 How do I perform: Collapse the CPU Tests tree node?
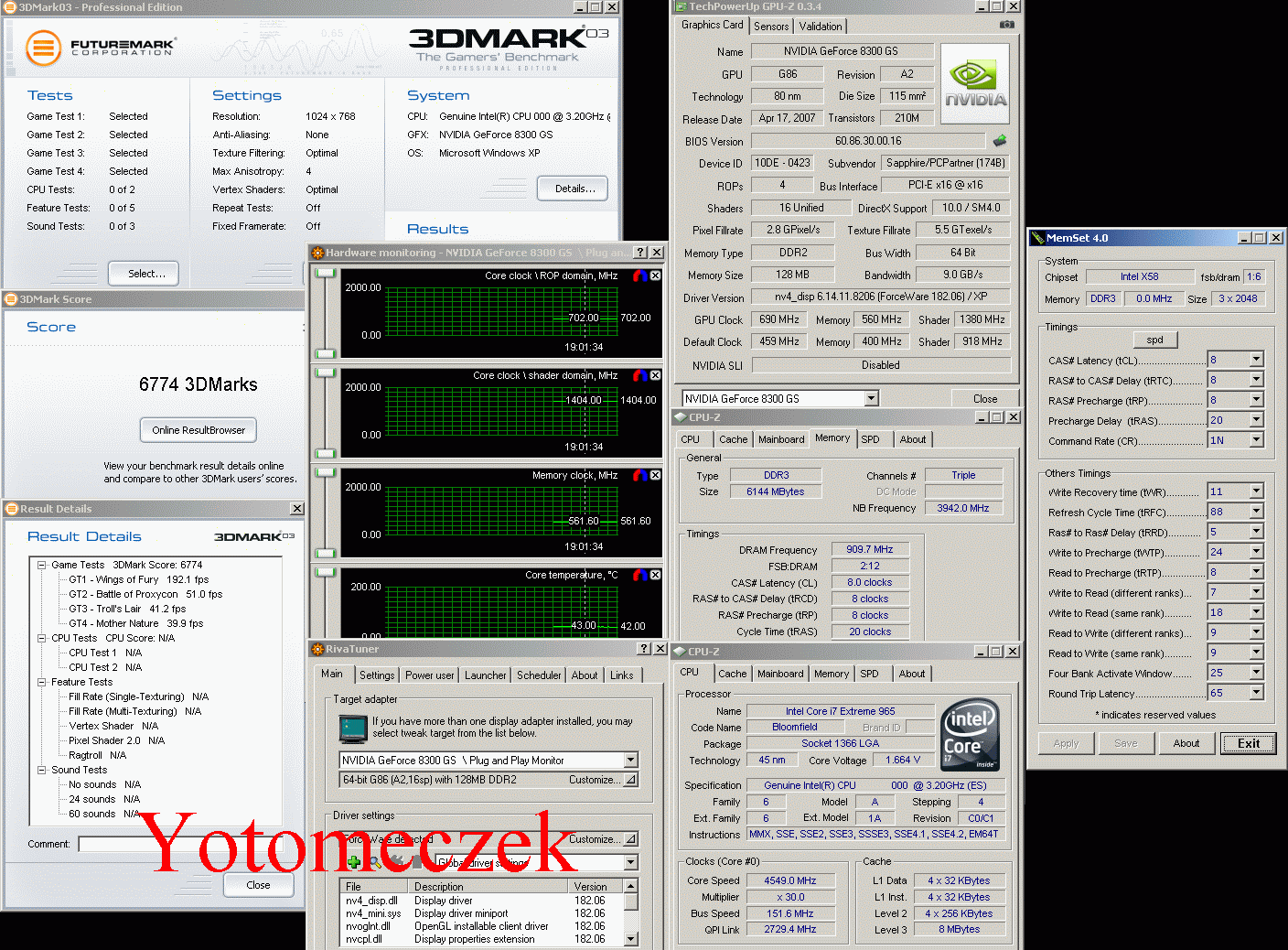tap(42, 638)
